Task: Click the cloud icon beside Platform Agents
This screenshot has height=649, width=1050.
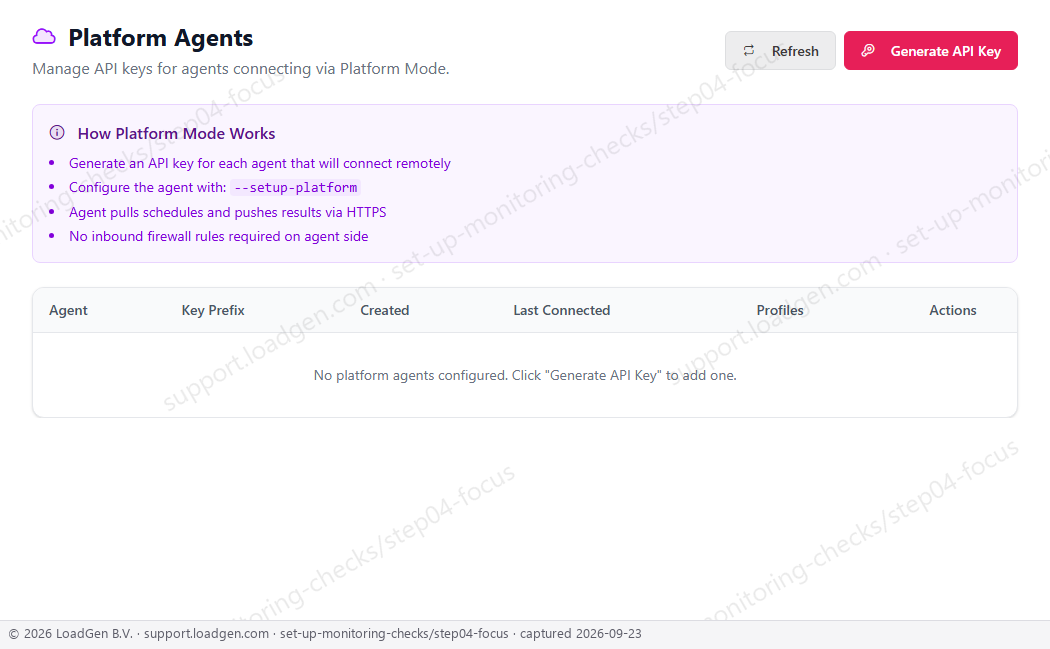Action: coord(44,37)
